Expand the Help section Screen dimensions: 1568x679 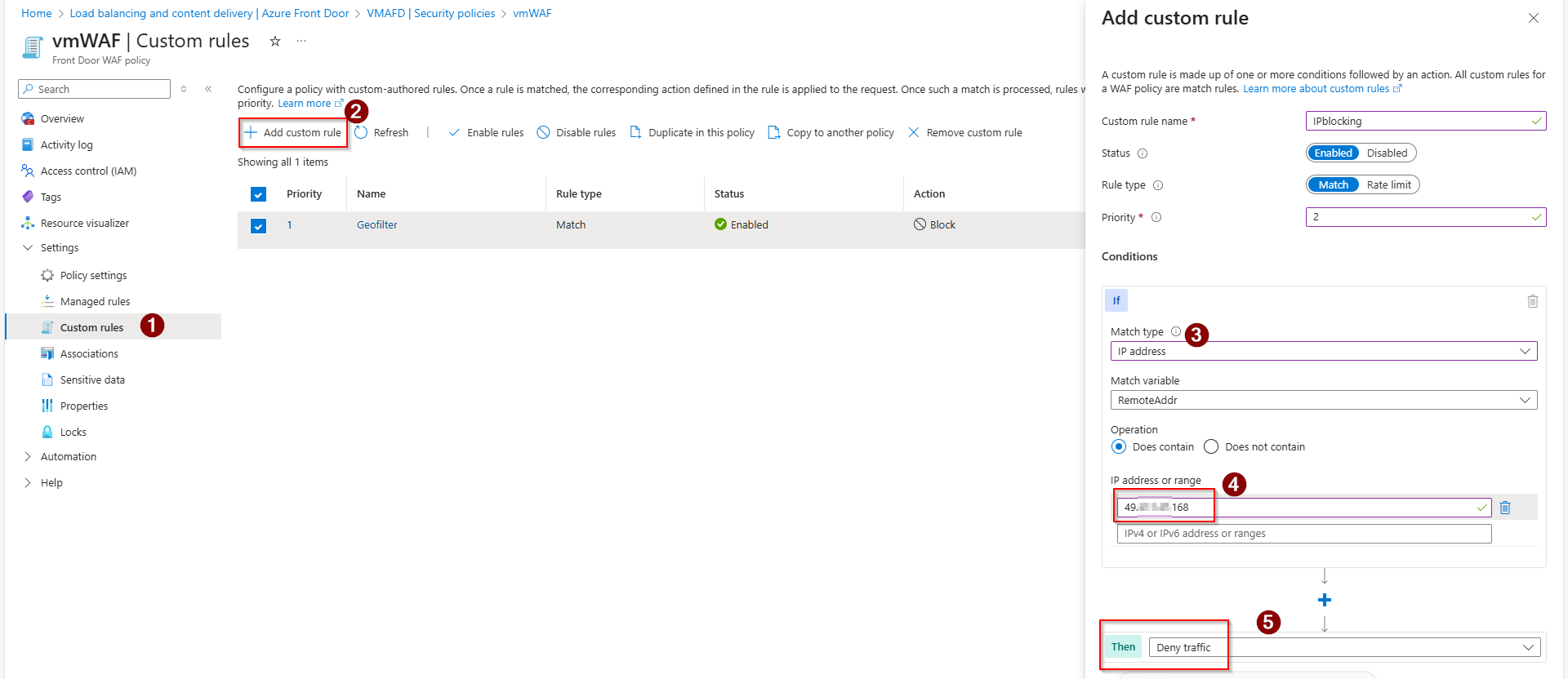pyautogui.click(x=28, y=482)
